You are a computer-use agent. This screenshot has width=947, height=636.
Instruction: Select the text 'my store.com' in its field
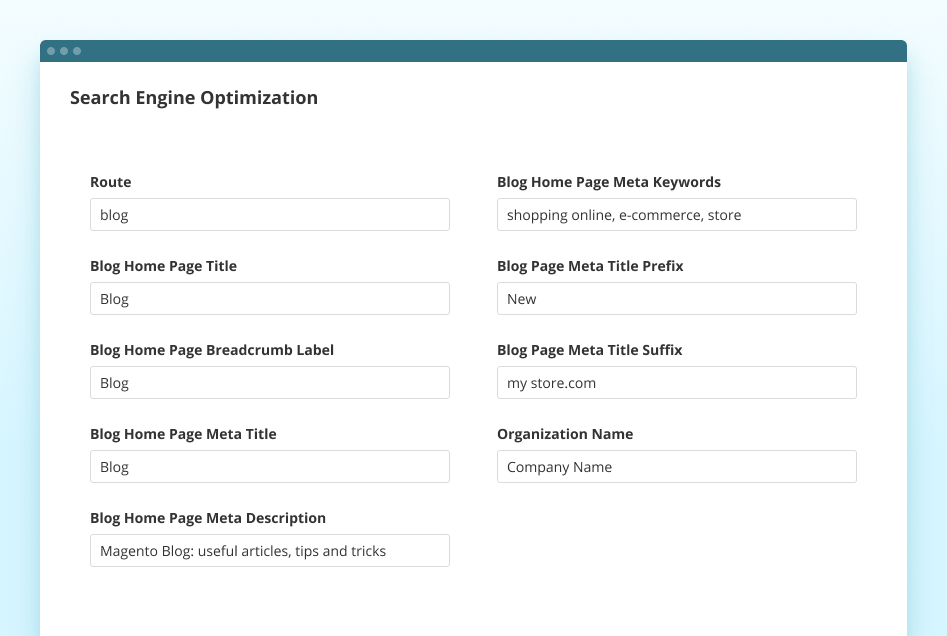click(551, 382)
